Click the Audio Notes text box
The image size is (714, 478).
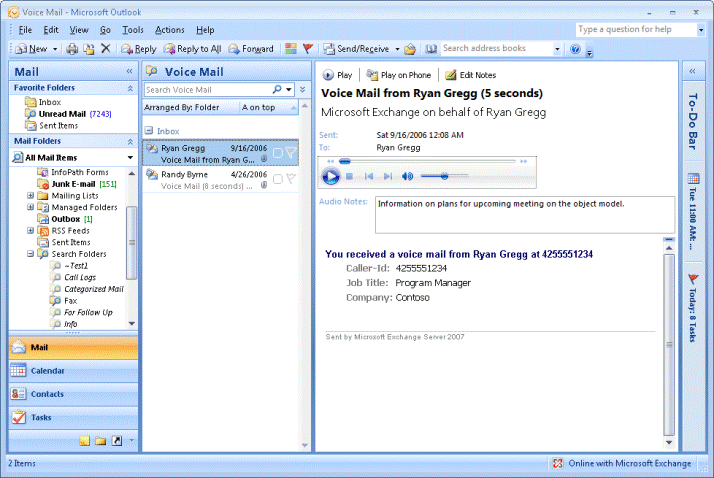pos(525,214)
